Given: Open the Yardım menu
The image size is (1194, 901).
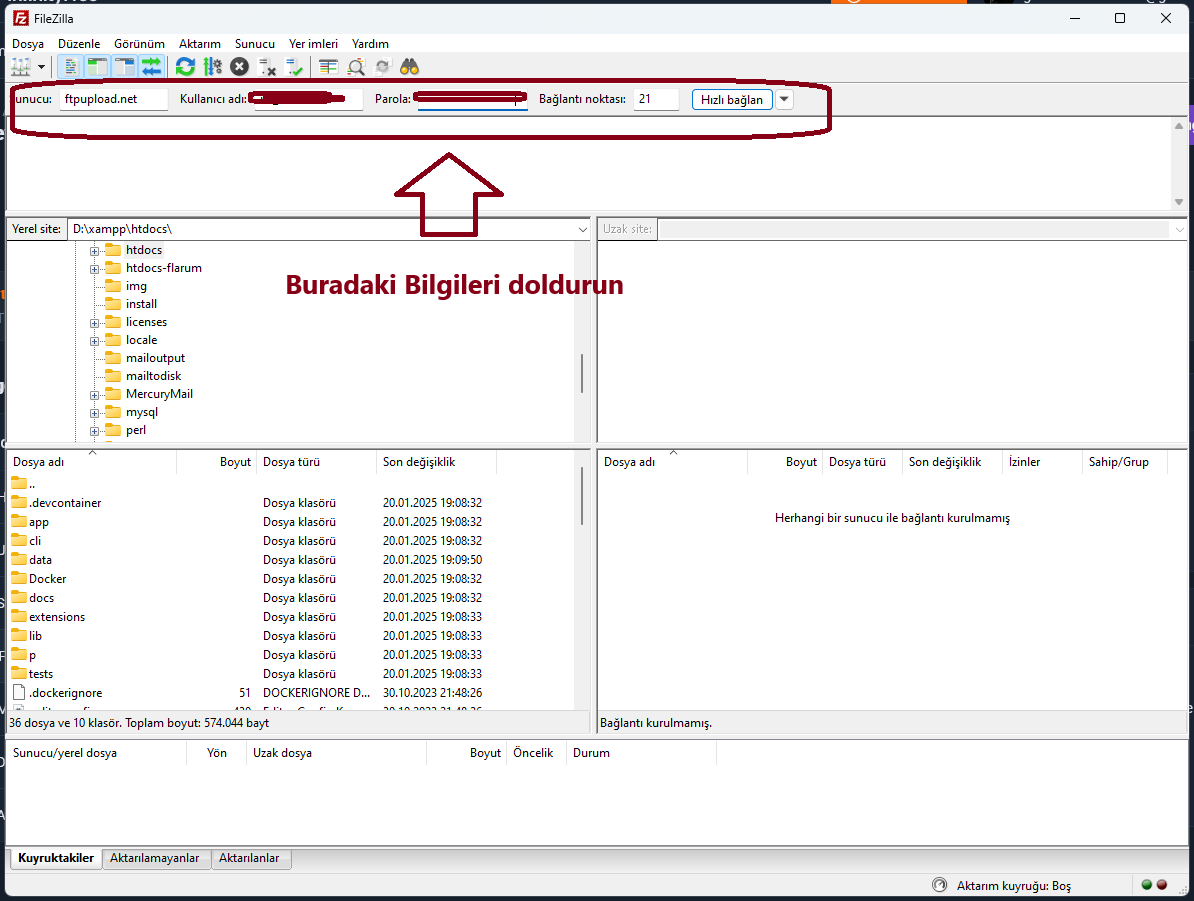Looking at the screenshot, I should pos(370,44).
